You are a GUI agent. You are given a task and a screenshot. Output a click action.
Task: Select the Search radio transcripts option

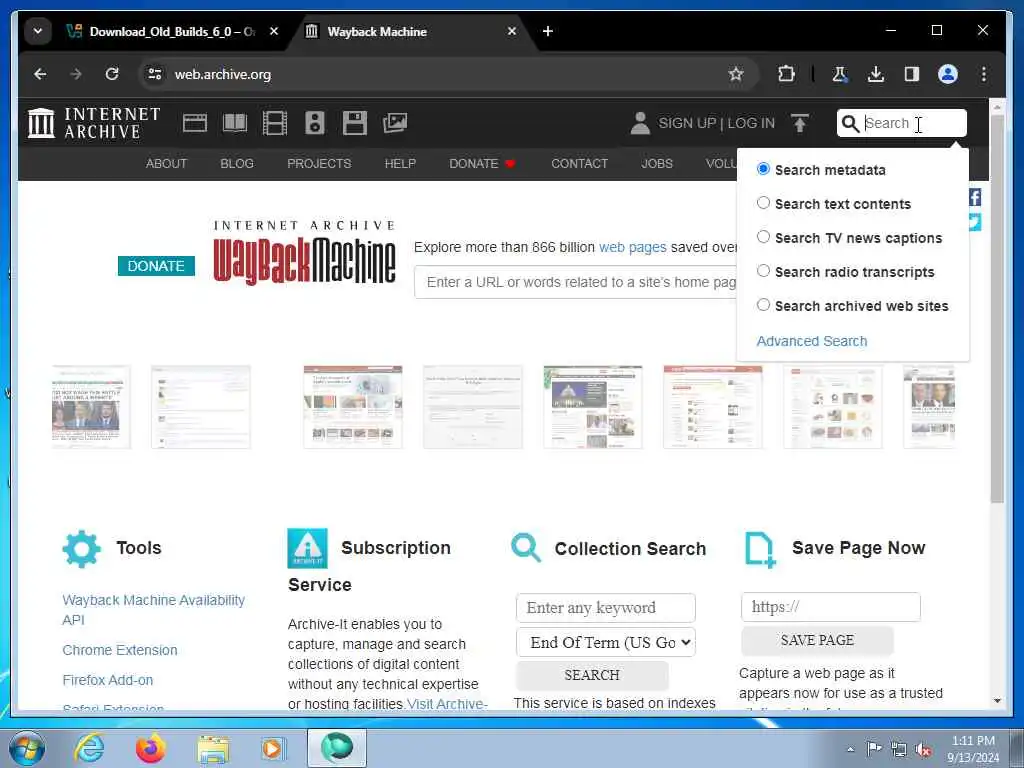(763, 271)
